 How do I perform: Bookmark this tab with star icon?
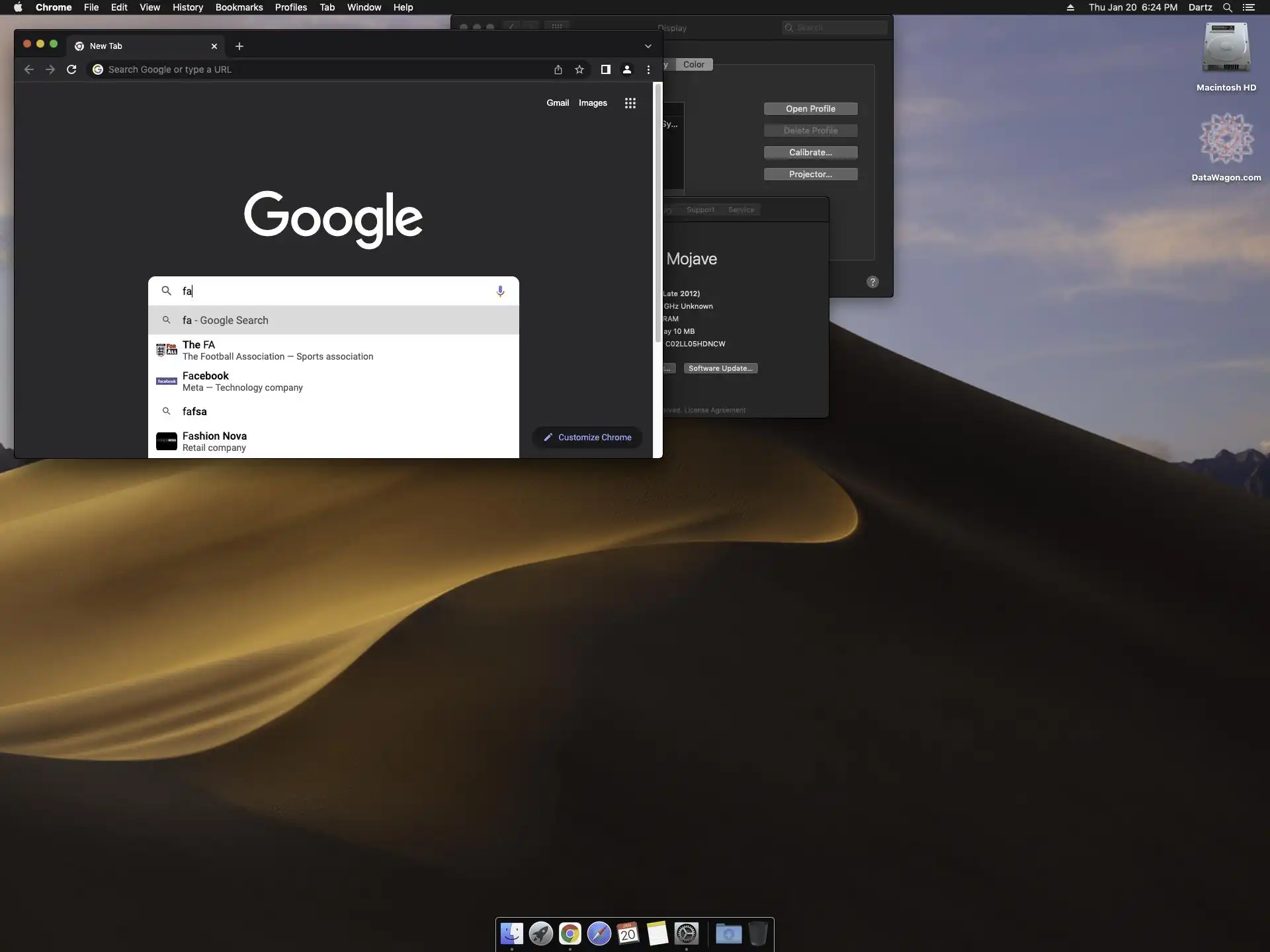tap(579, 69)
